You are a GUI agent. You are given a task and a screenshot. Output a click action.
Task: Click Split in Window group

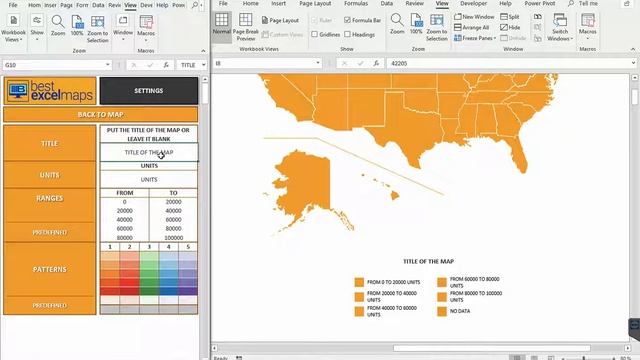[x=510, y=17]
